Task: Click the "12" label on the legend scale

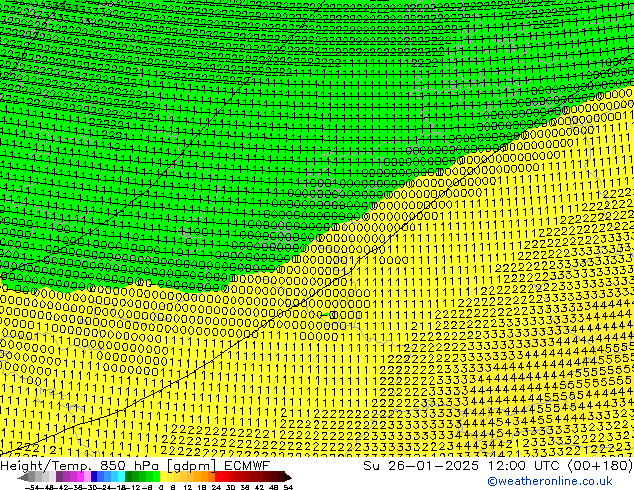Action: [x=188, y=487]
